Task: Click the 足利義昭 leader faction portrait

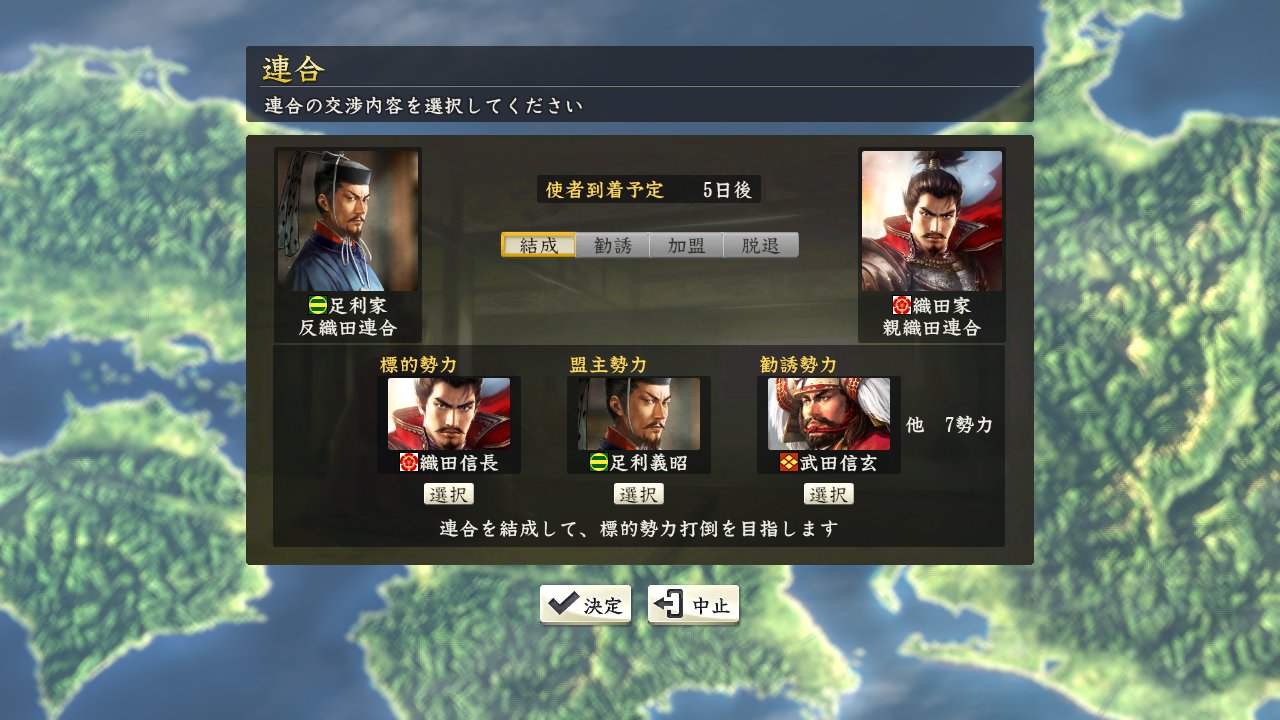Action: coord(639,414)
